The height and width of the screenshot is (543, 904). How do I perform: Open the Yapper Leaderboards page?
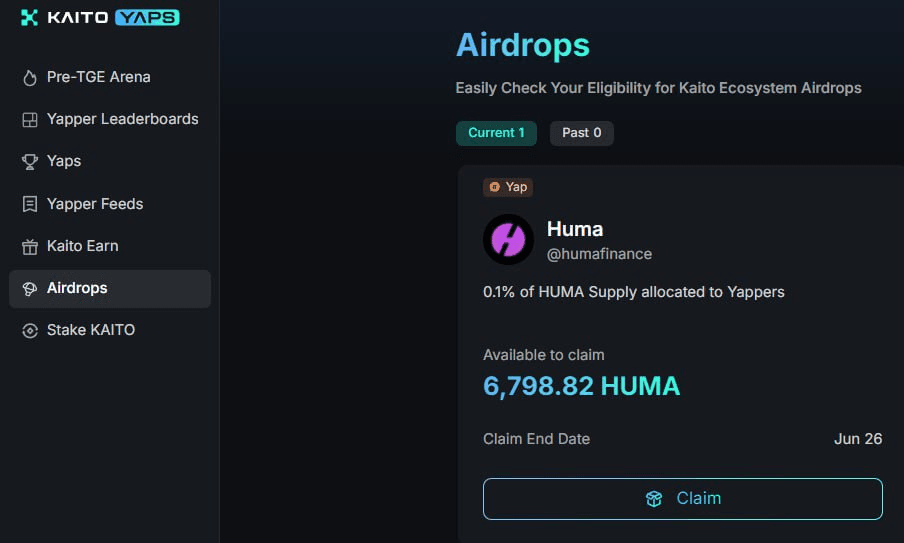(122, 119)
